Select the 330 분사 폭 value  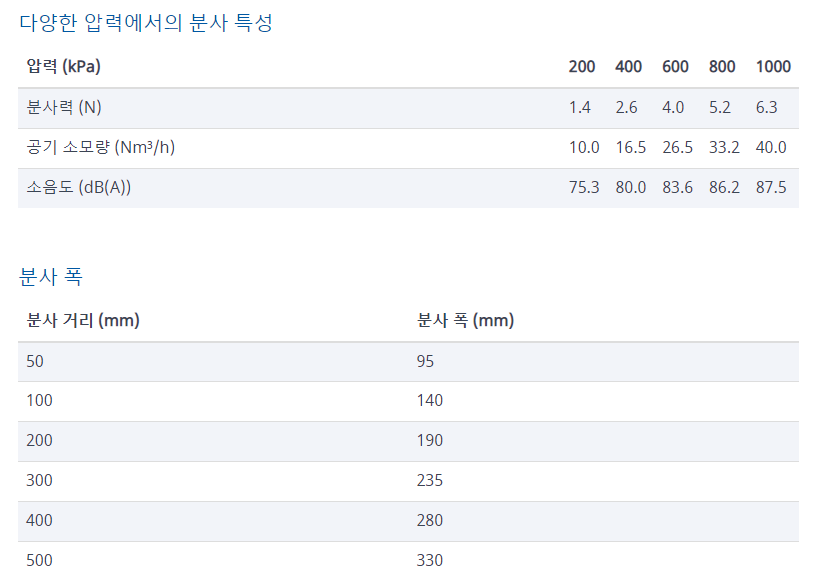(x=430, y=561)
